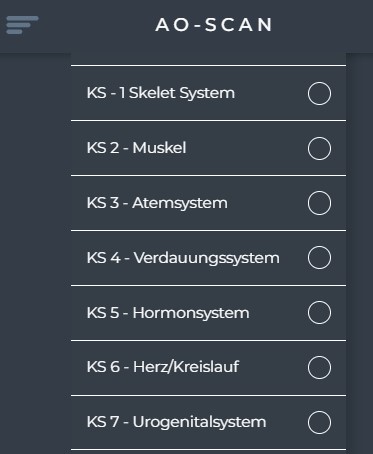Tick the KS 5 - Hormonsystem radio button
This screenshot has width=373, height=454.
pyautogui.click(x=319, y=312)
